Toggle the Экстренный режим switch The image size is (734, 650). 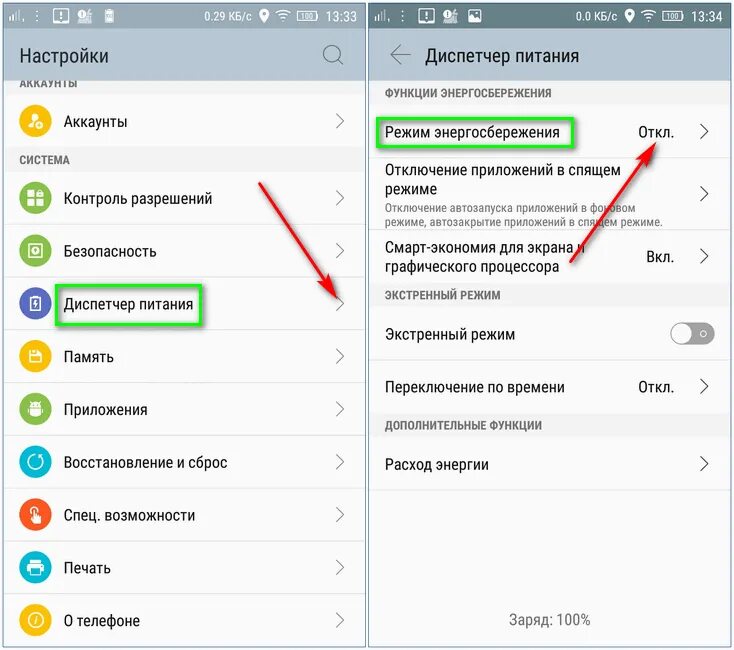pyautogui.click(x=692, y=334)
